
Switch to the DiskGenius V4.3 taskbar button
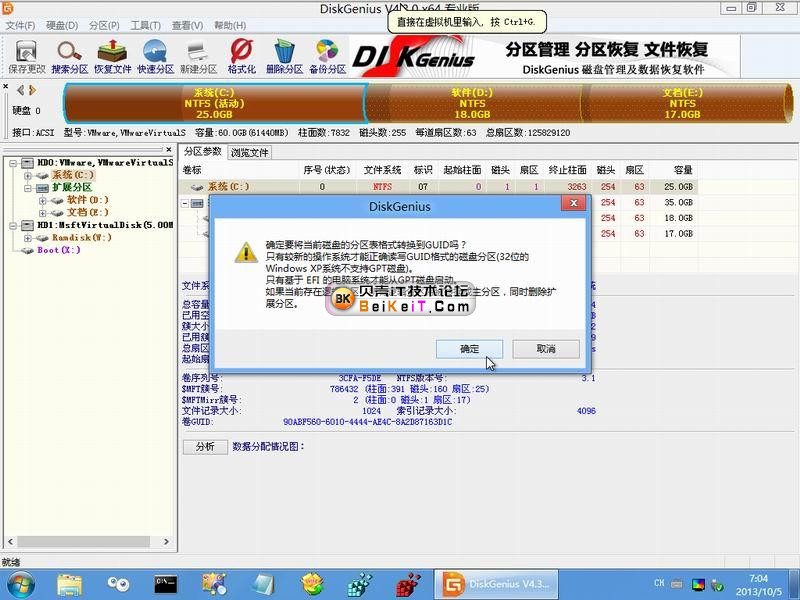pyautogui.click(x=496, y=585)
